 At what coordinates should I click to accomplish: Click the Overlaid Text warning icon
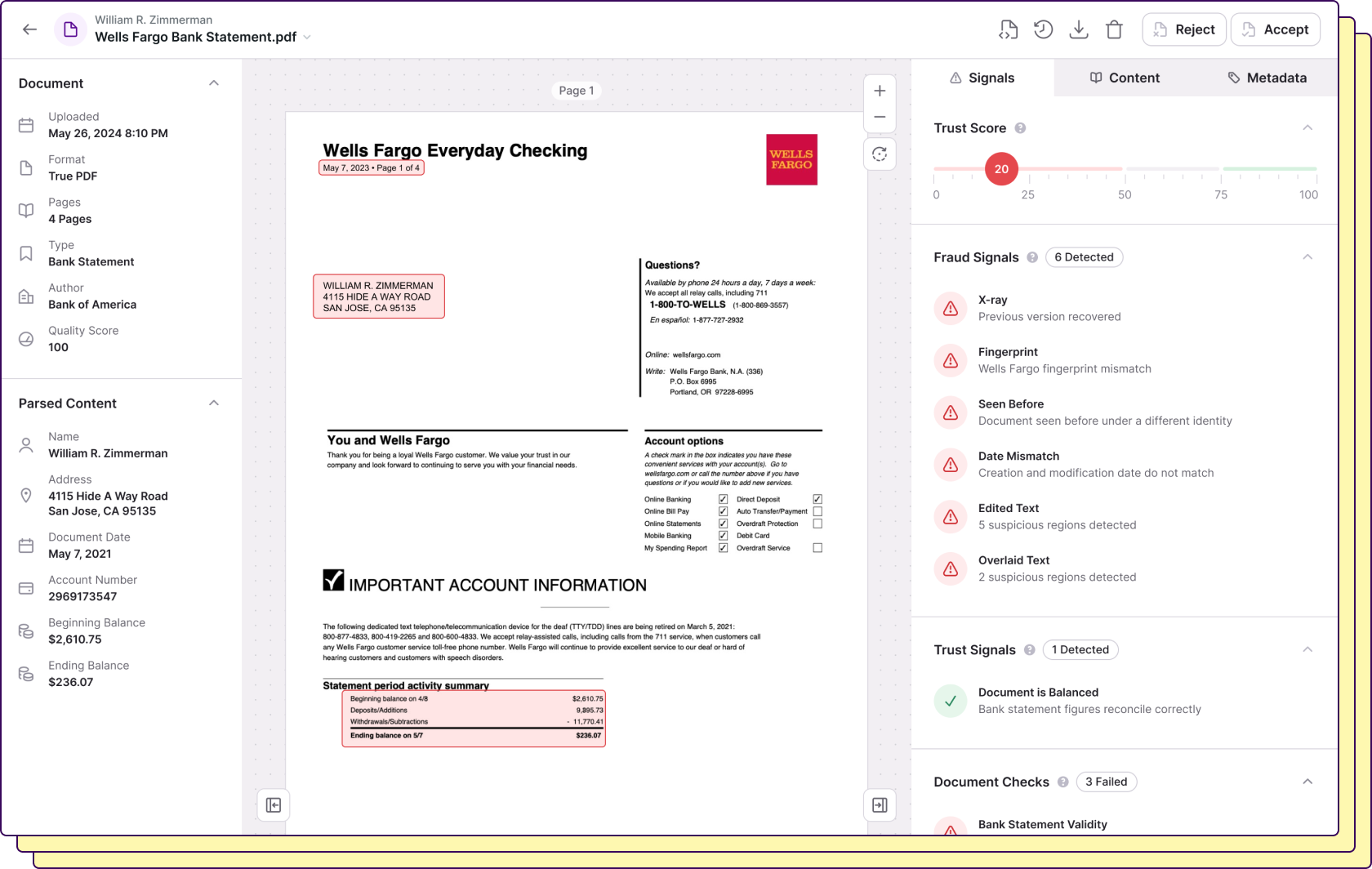tap(951, 568)
